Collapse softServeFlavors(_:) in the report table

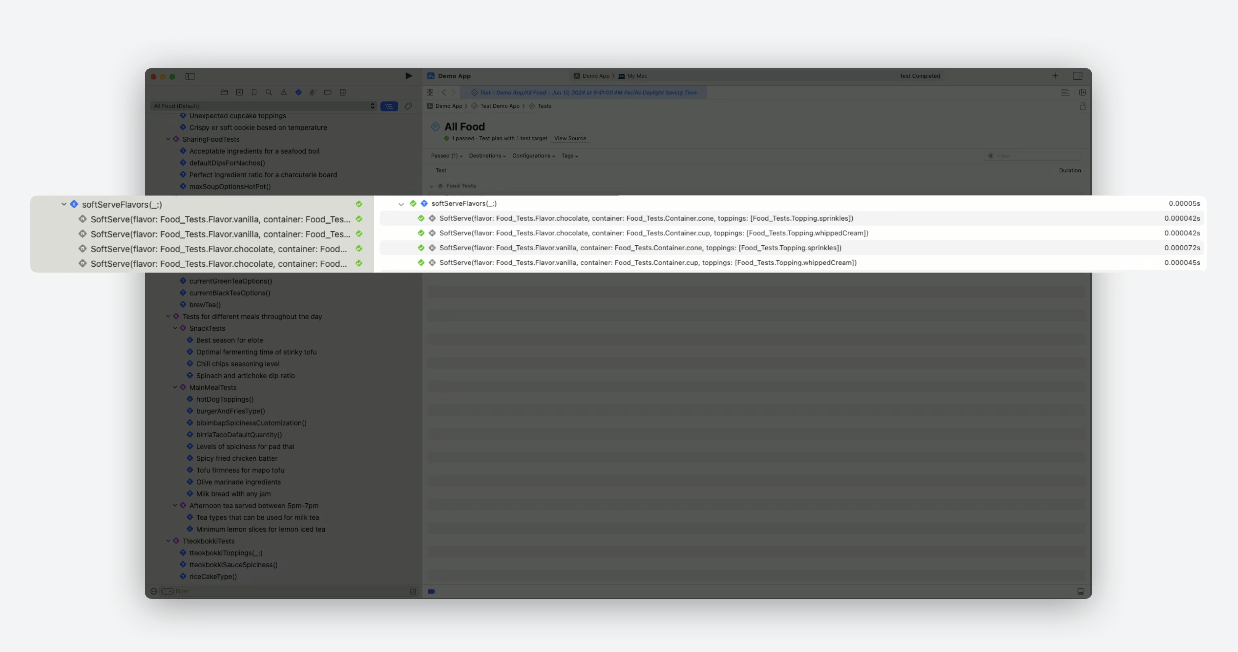(401, 203)
